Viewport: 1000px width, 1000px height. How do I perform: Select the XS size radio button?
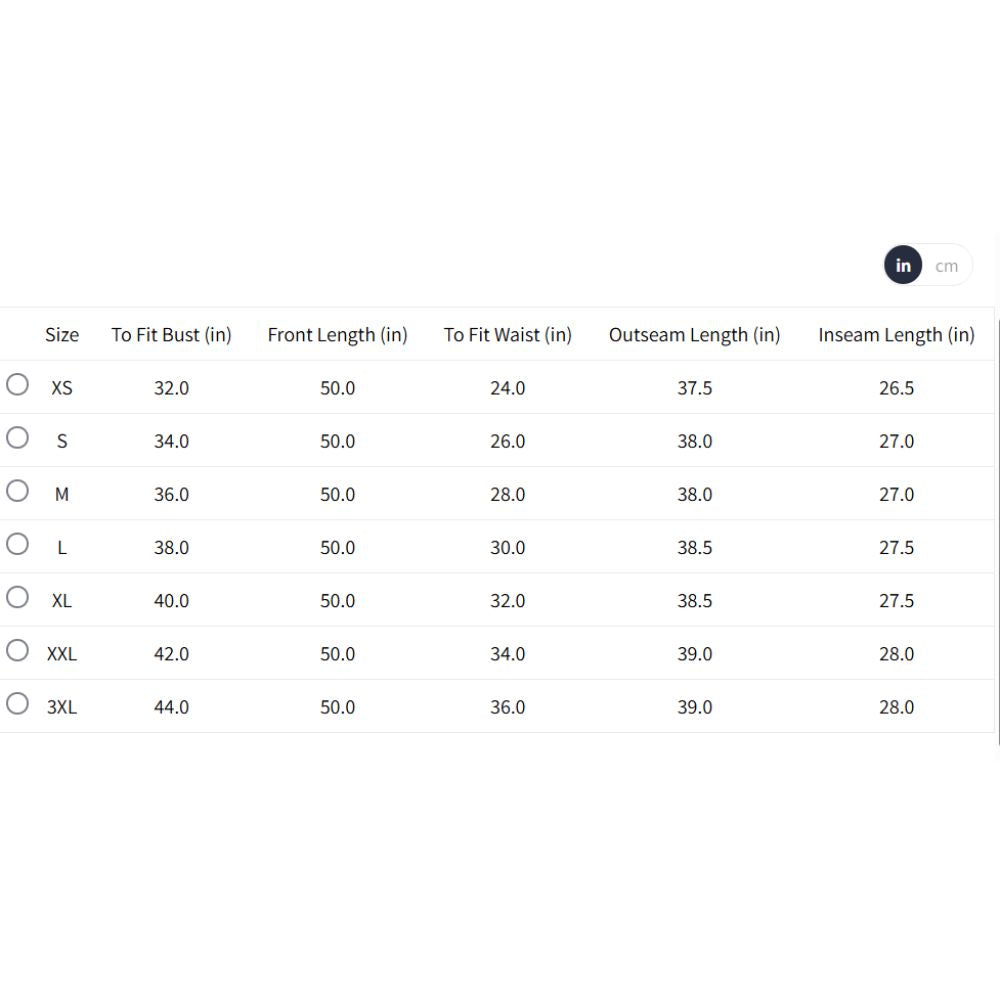coord(17,385)
